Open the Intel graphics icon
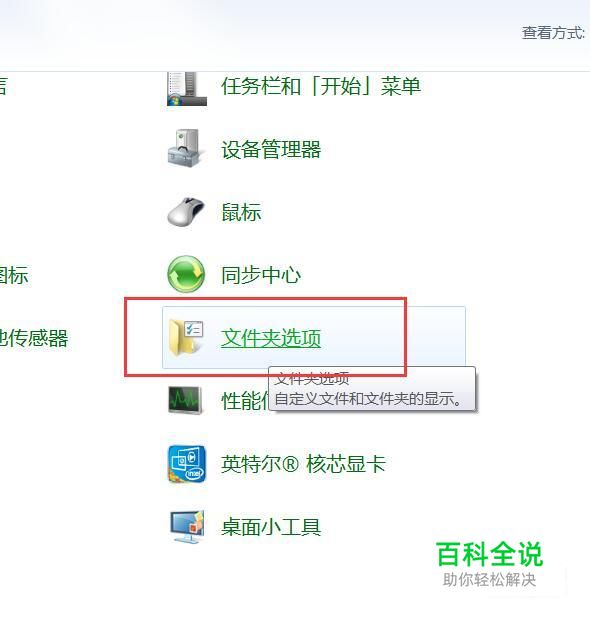This screenshot has width=590, height=621. (187, 464)
